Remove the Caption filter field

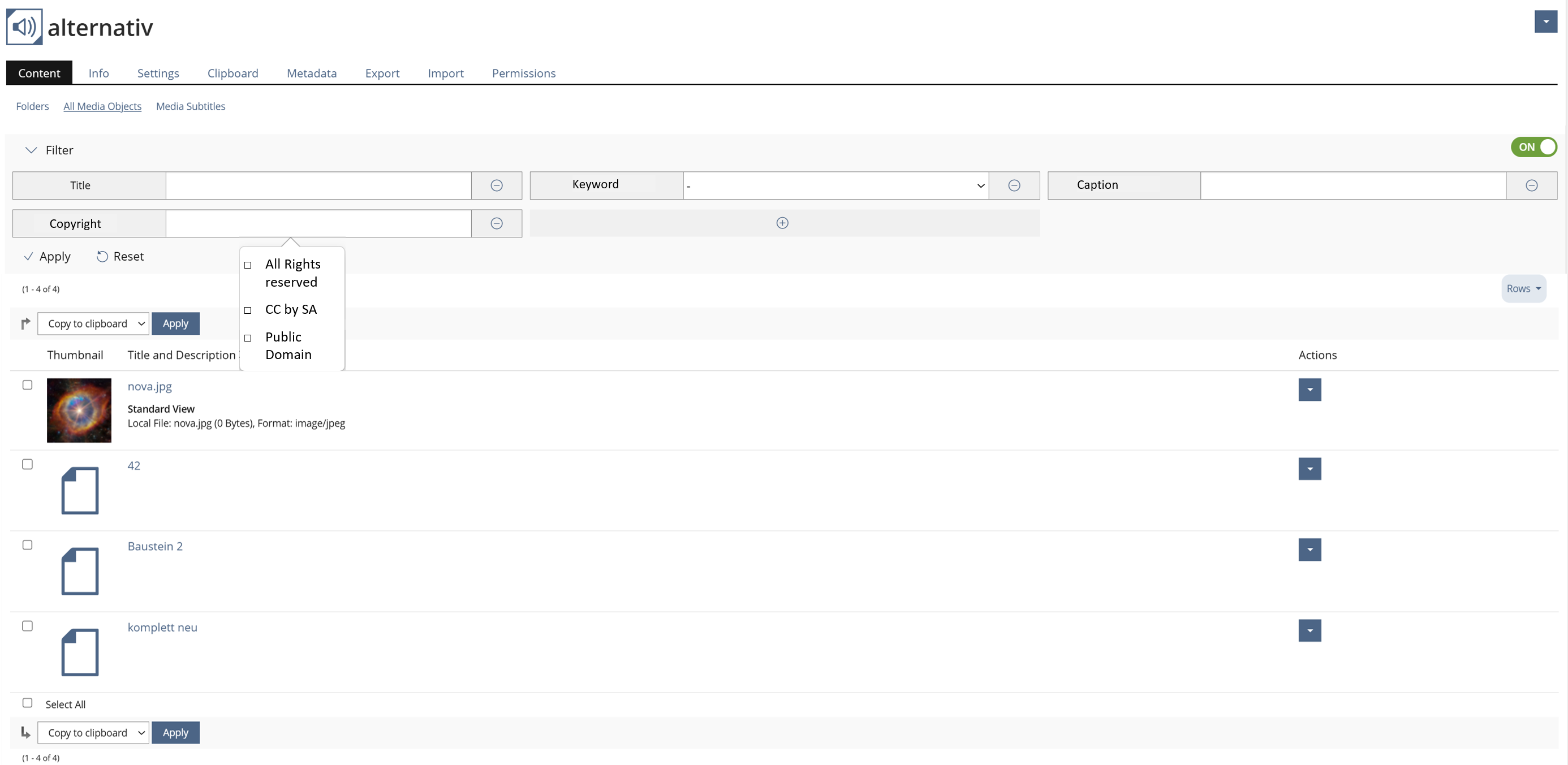click(x=1531, y=185)
